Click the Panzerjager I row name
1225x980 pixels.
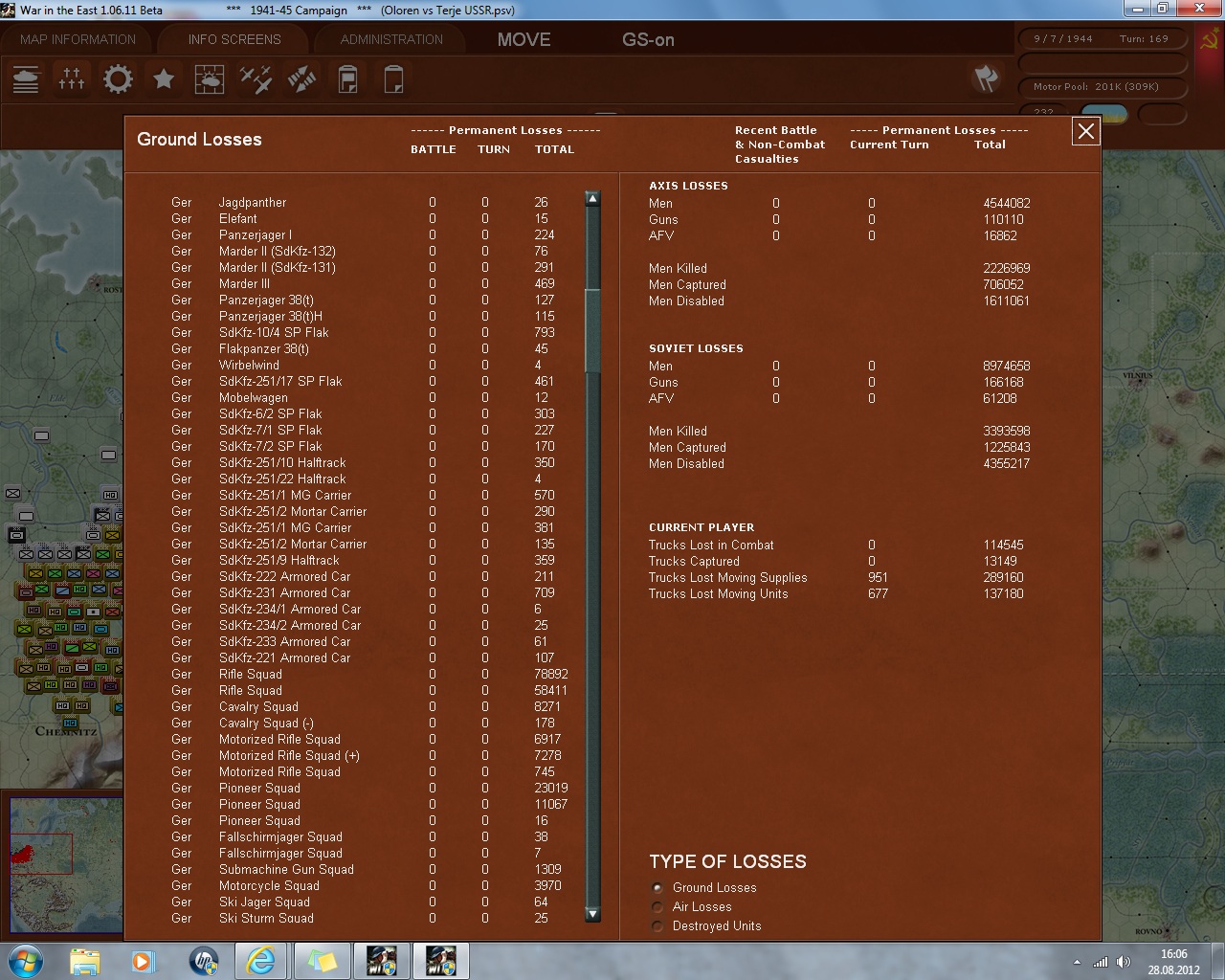coord(256,234)
